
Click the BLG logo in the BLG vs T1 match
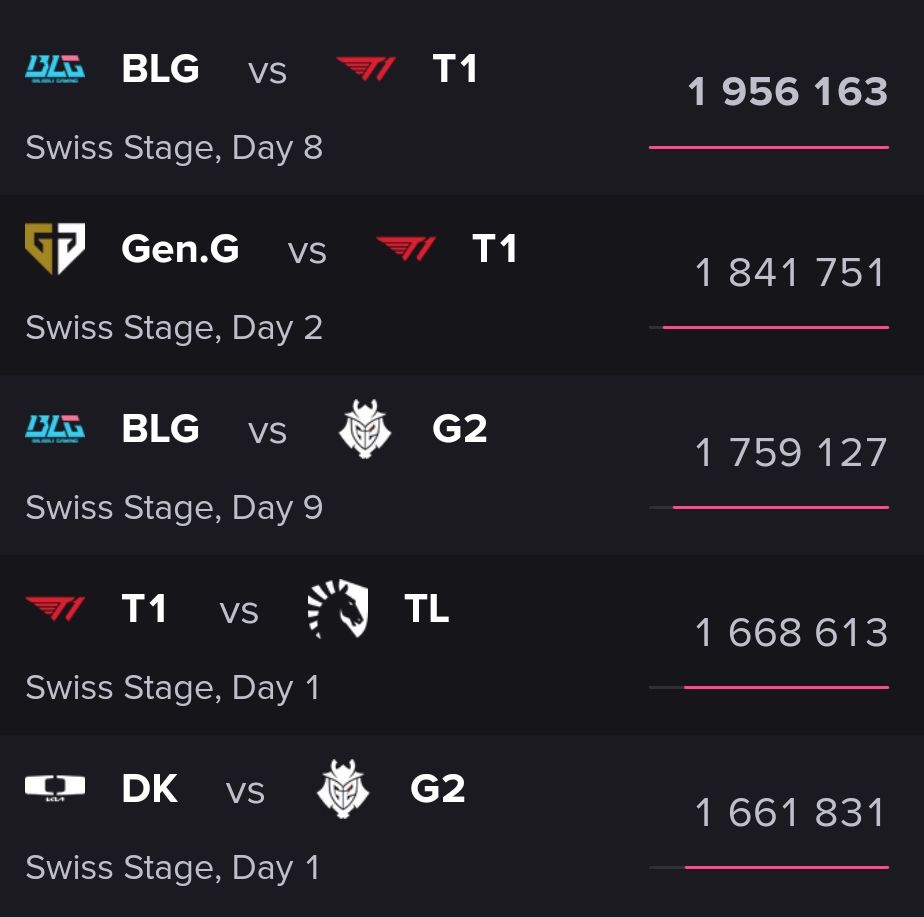tap(55, 69)
